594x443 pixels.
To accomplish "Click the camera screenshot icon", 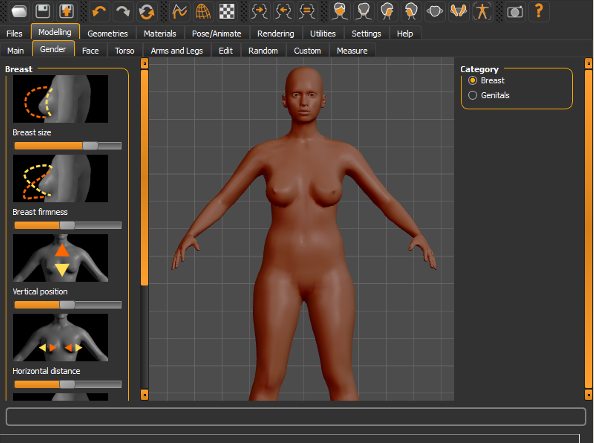I will (x=515, y=11).
